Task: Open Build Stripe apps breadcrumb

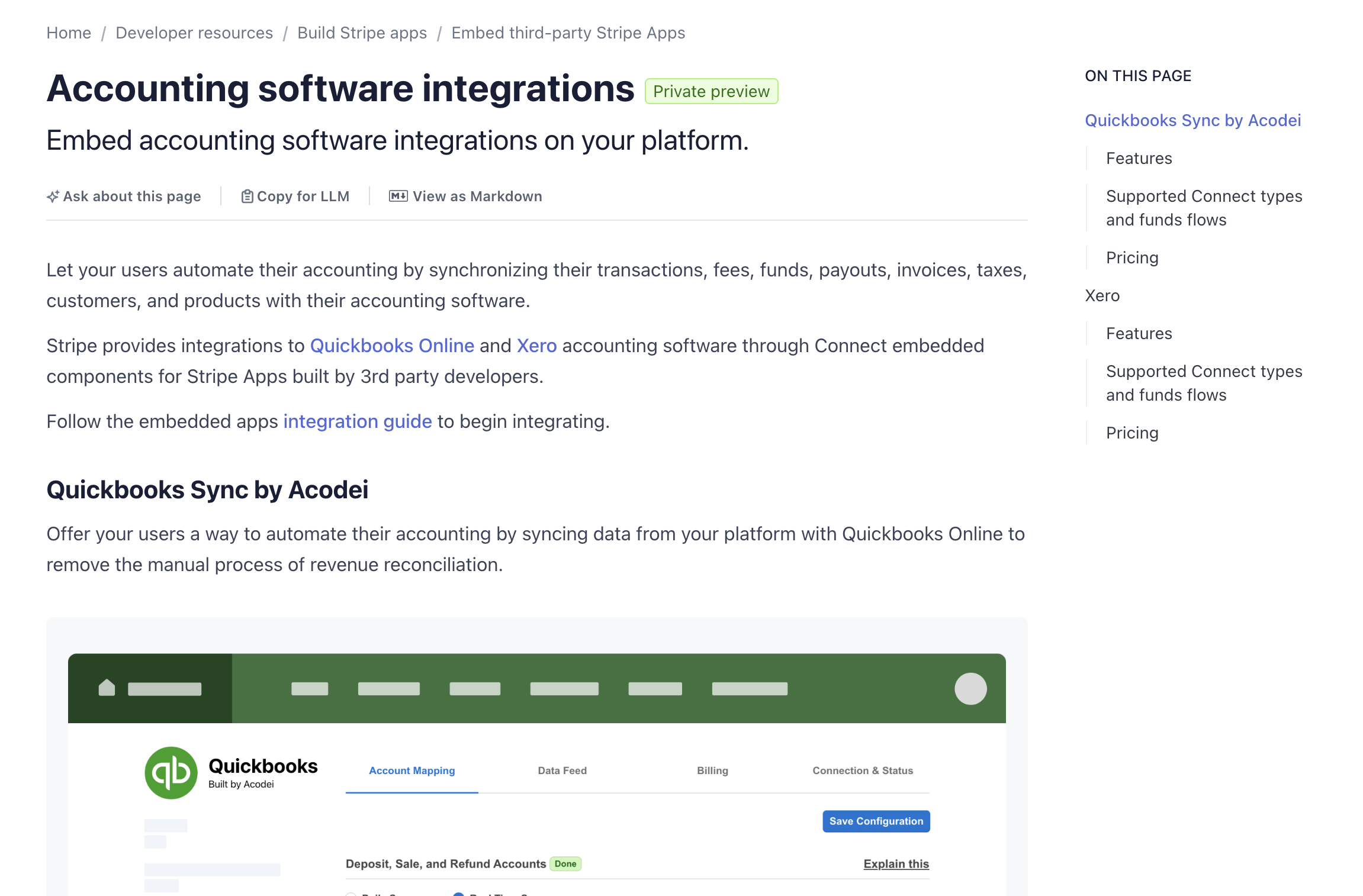Action: [x=362, y=33]
